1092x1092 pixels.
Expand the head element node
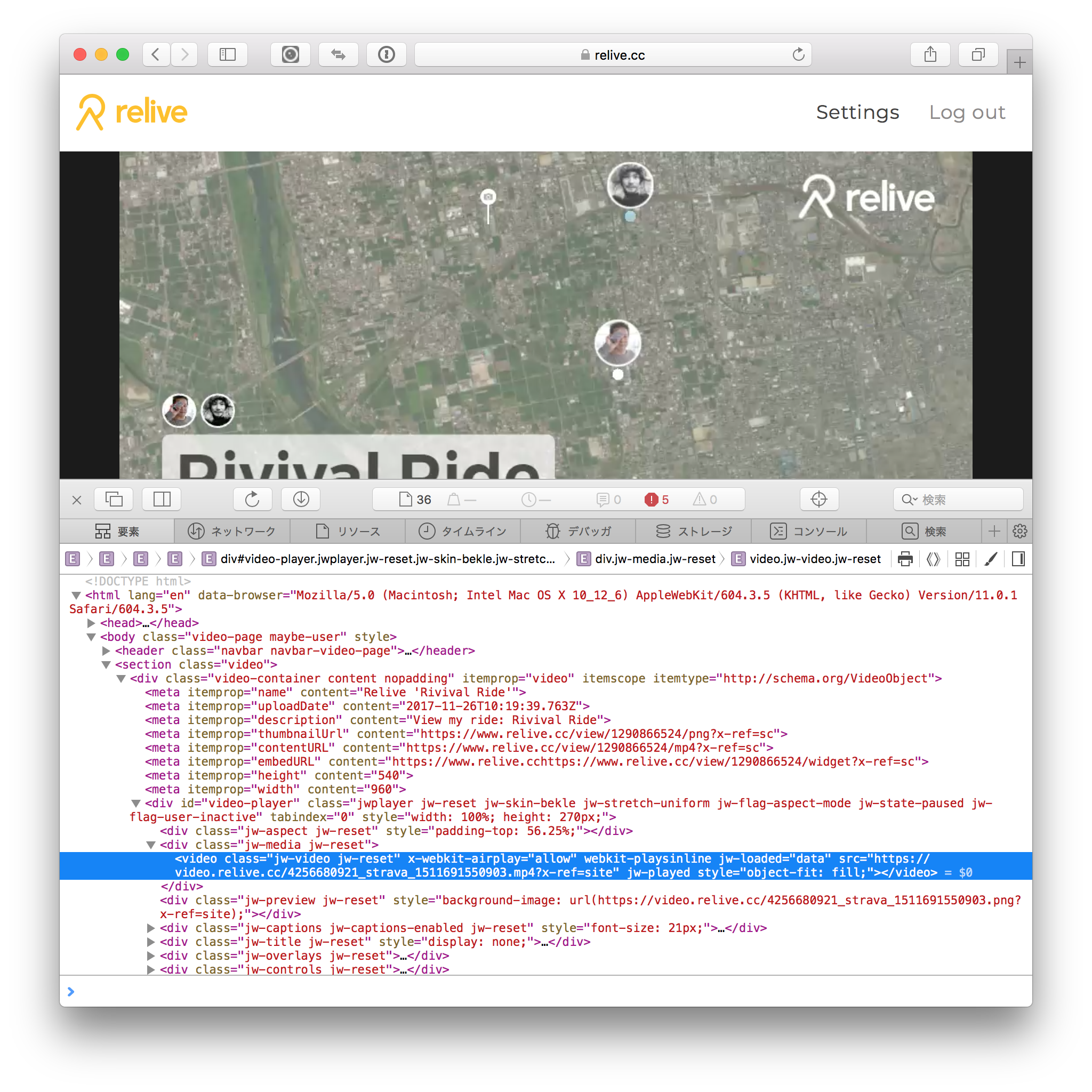point(91,623)
